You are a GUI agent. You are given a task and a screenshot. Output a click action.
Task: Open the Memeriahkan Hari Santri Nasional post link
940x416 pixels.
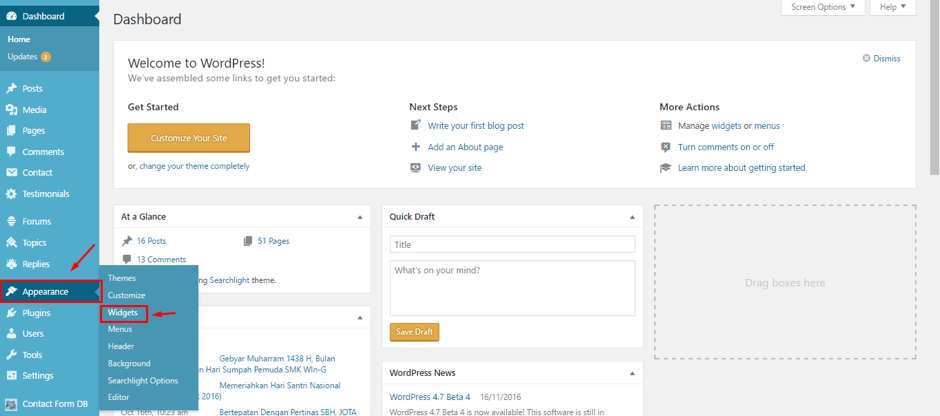(280, 385)
